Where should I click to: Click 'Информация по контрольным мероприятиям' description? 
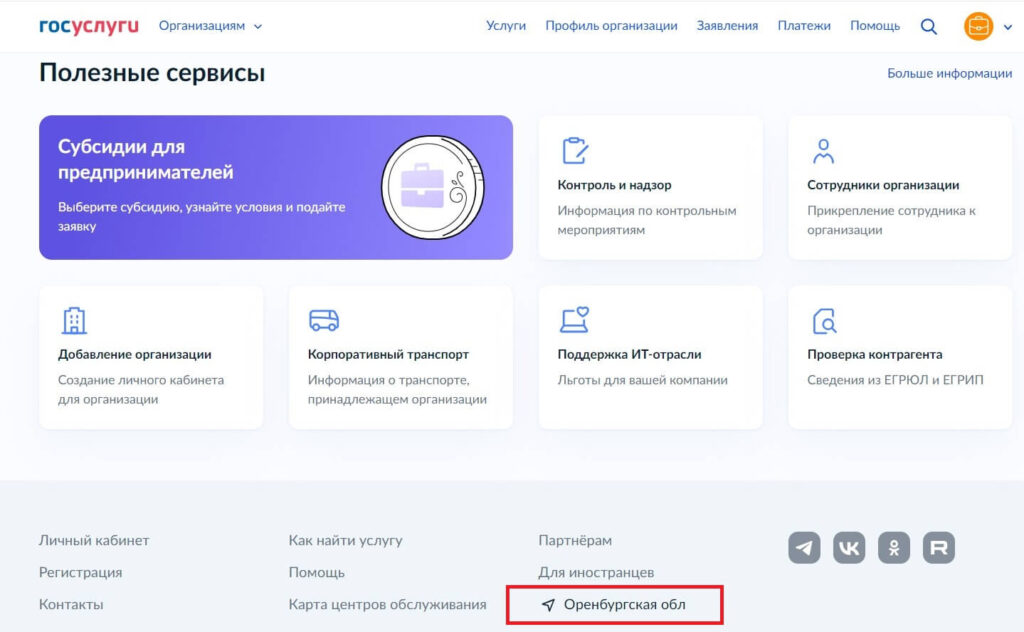(x=647, y=220)
